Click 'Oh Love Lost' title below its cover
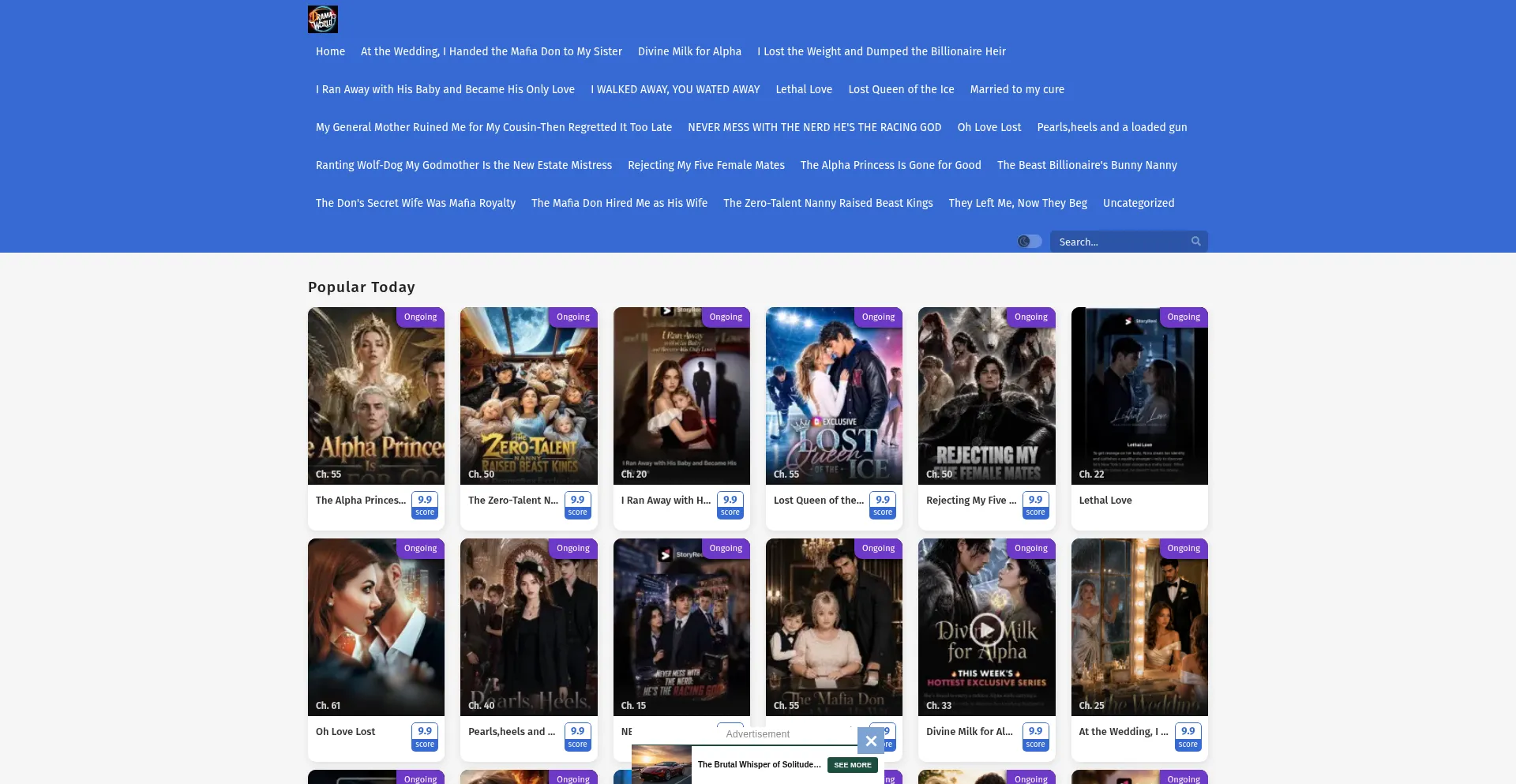The image size is (1516, 784). (345, 732)
